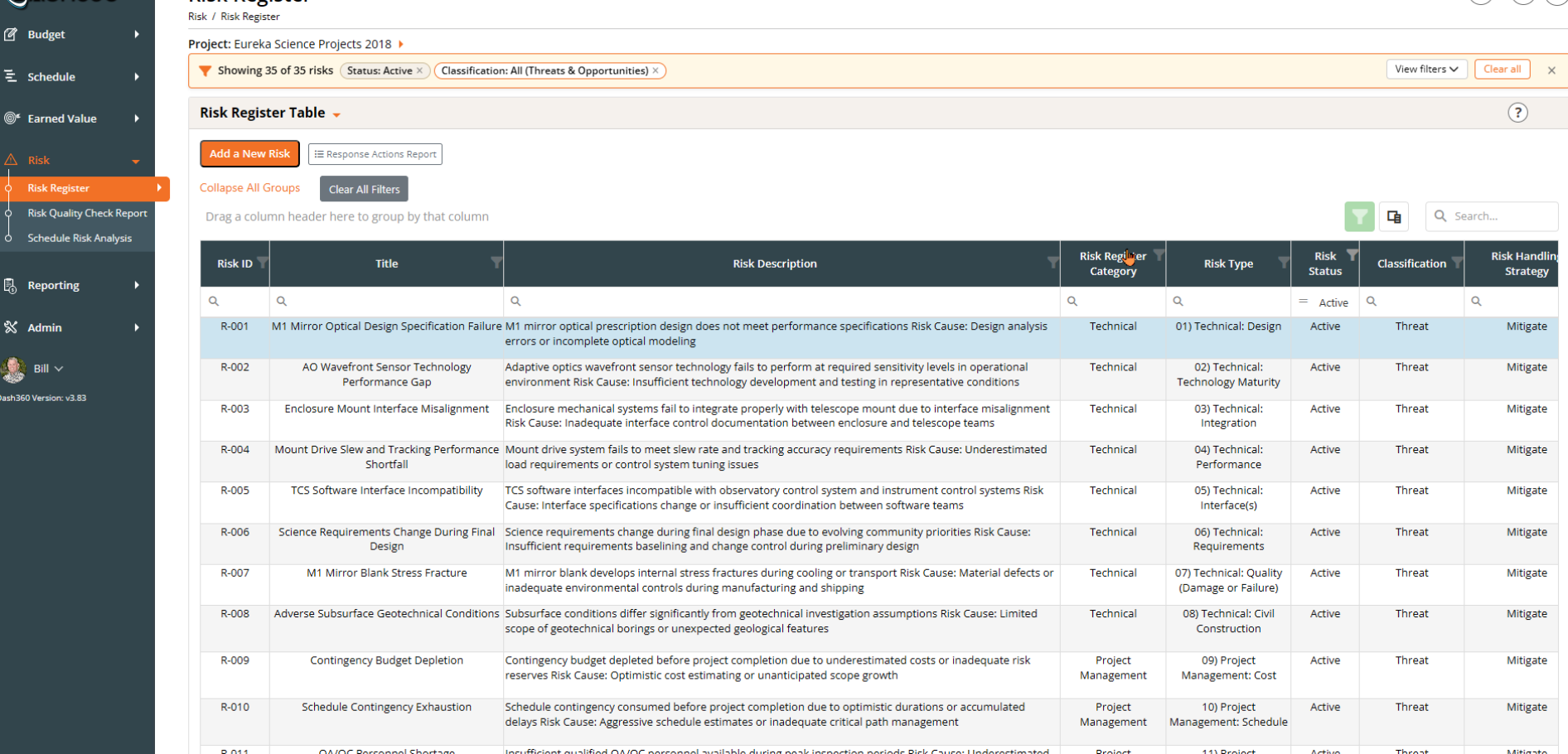Click 'TCS Software Interface Incompatibility' title
Screen dimensions: 1568x754
[387, 491]
